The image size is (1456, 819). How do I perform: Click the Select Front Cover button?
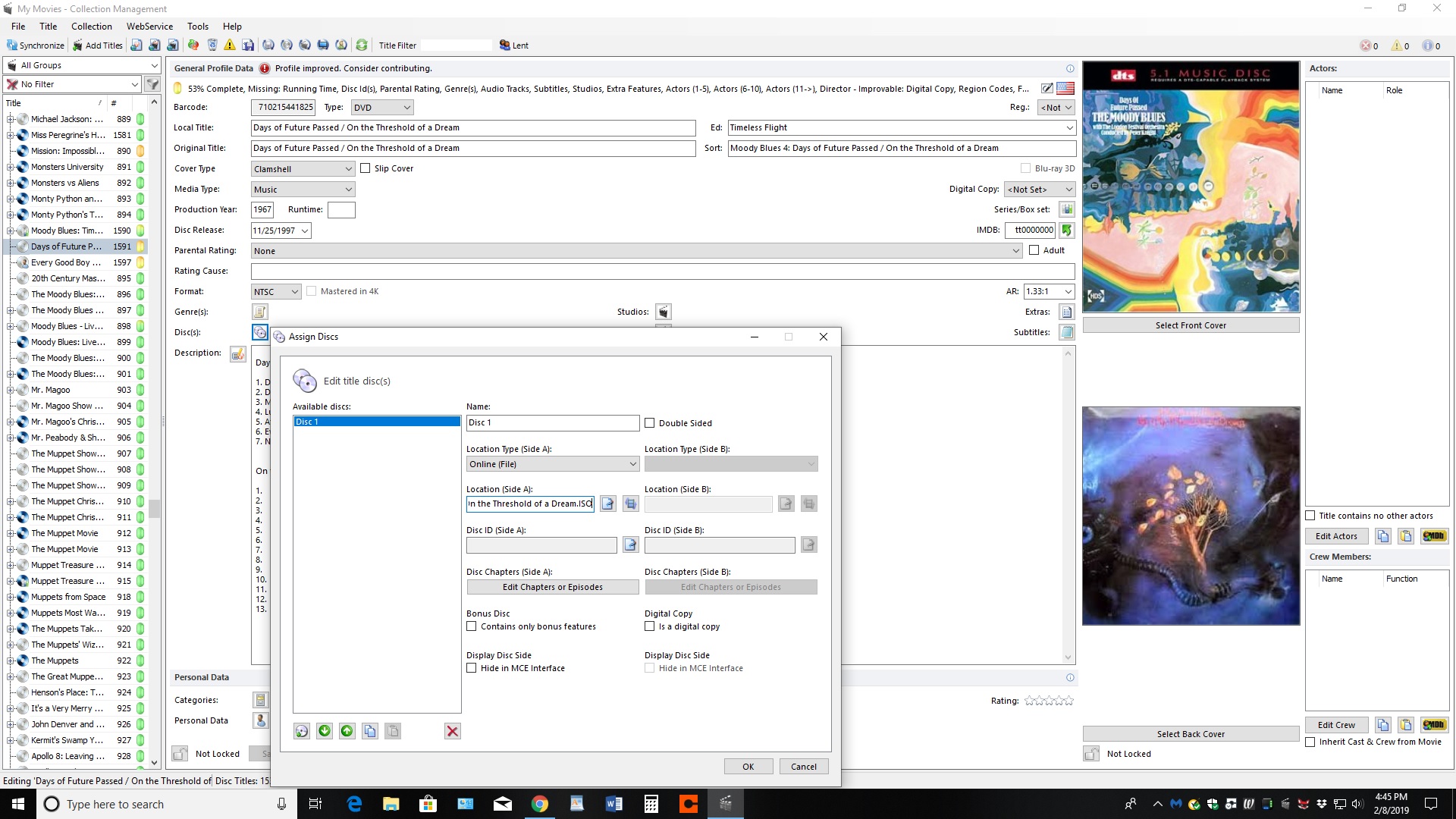[1191, 325]
